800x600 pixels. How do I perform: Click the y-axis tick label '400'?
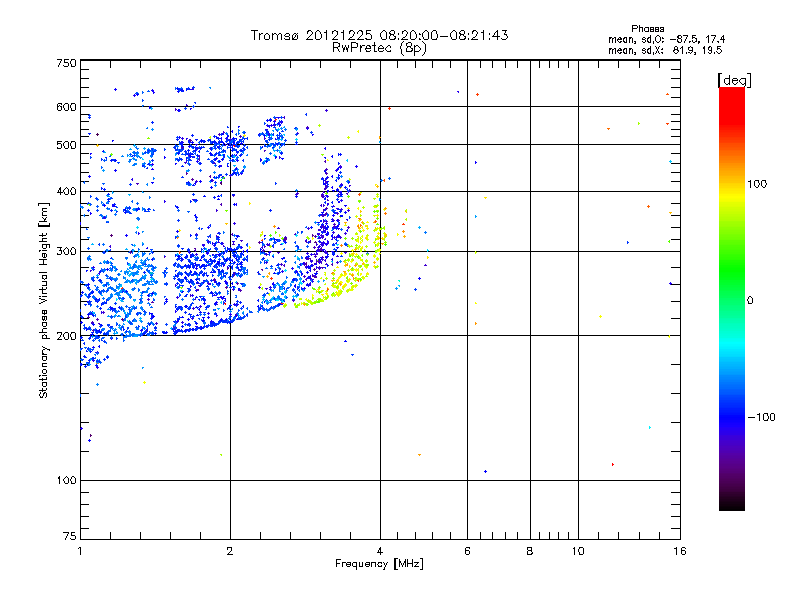66,192
